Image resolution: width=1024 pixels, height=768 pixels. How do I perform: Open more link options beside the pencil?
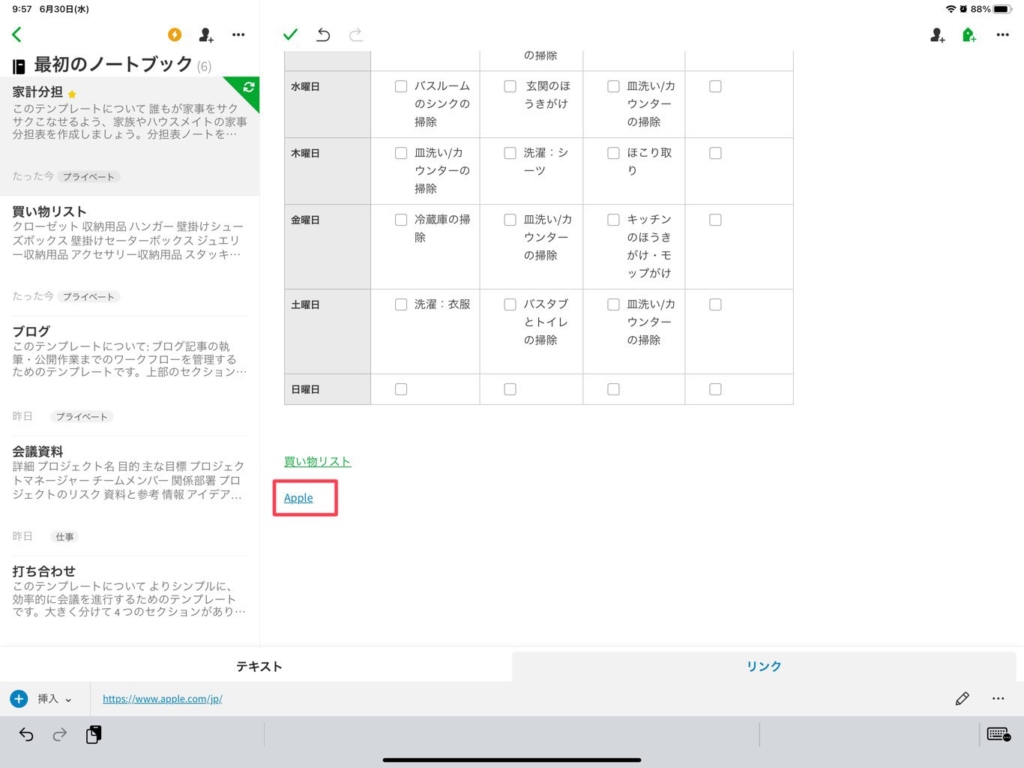point(998,699)
